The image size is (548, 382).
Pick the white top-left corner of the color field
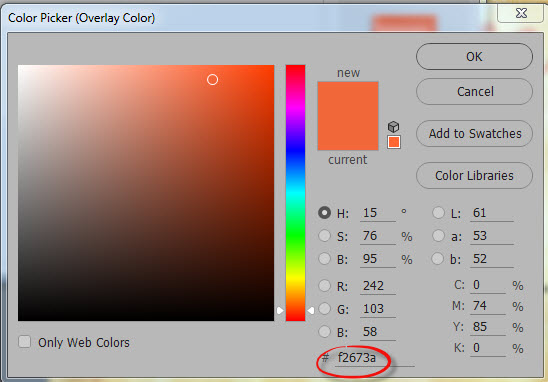click(x=20, y=66)
